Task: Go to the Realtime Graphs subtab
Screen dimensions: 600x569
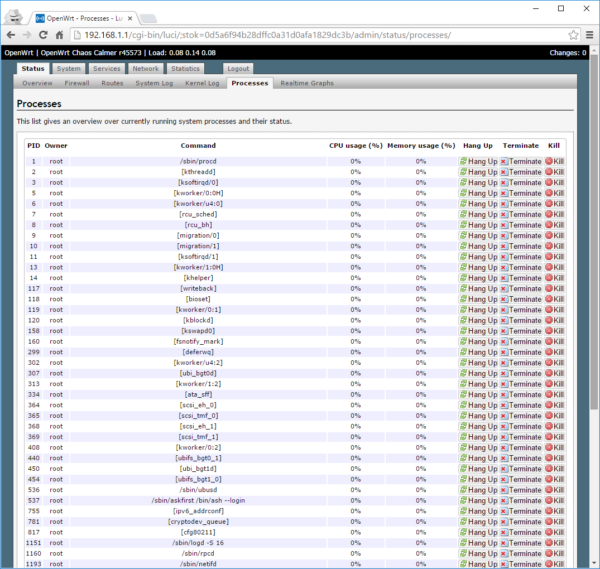Action: tap(307, 83)
